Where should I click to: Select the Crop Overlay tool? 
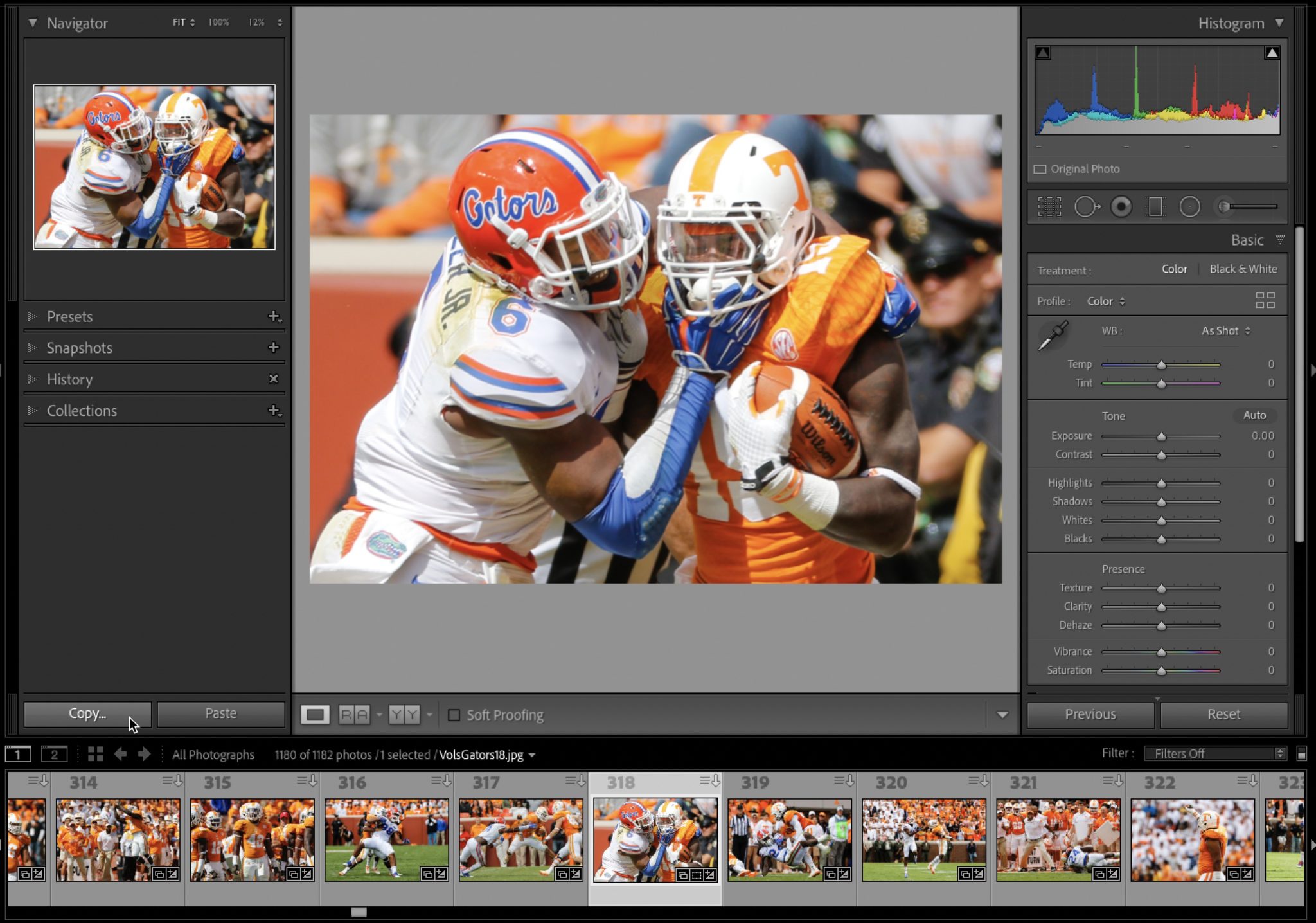(1049, 206)
